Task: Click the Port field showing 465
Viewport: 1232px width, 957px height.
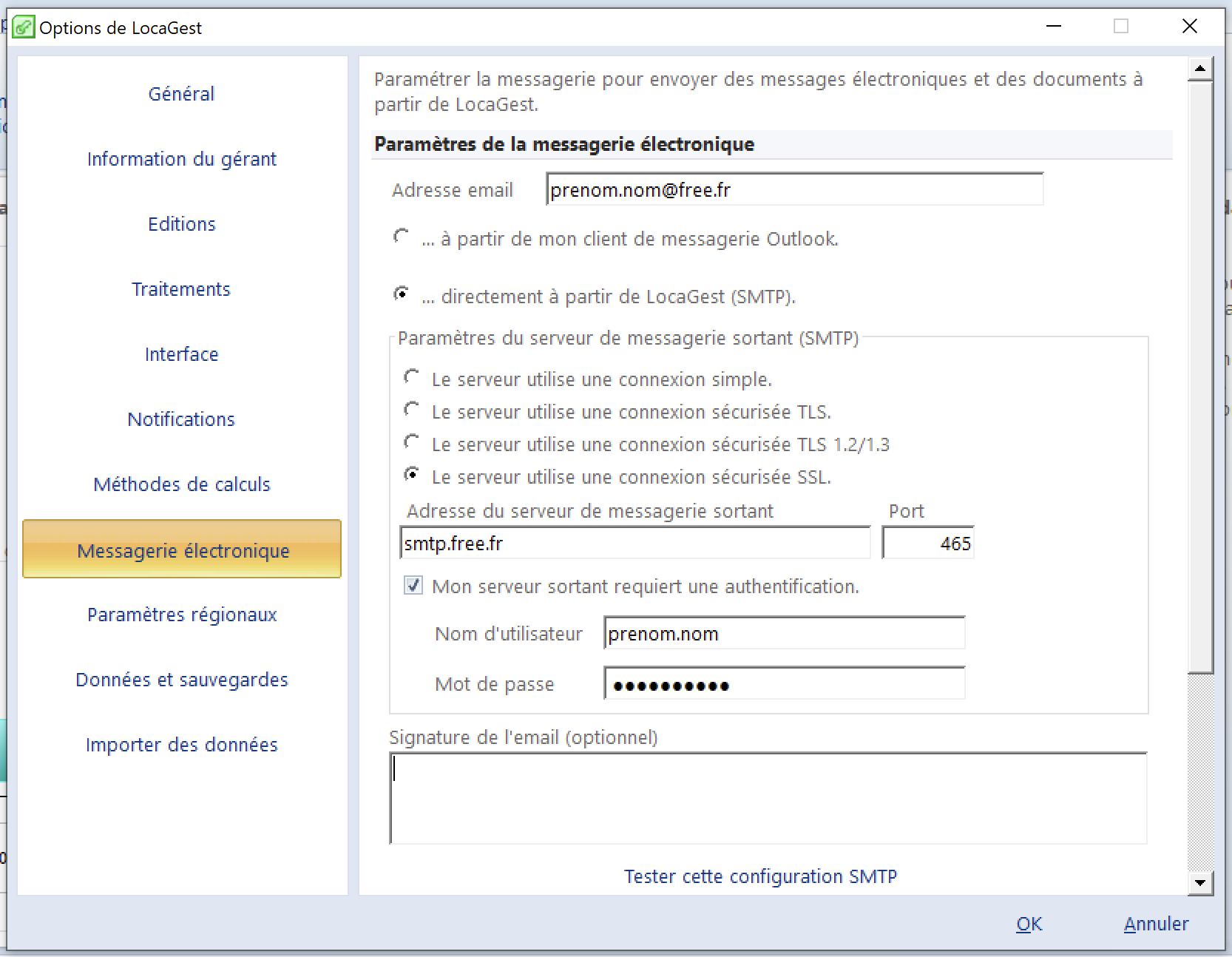Action: [928, 543]
